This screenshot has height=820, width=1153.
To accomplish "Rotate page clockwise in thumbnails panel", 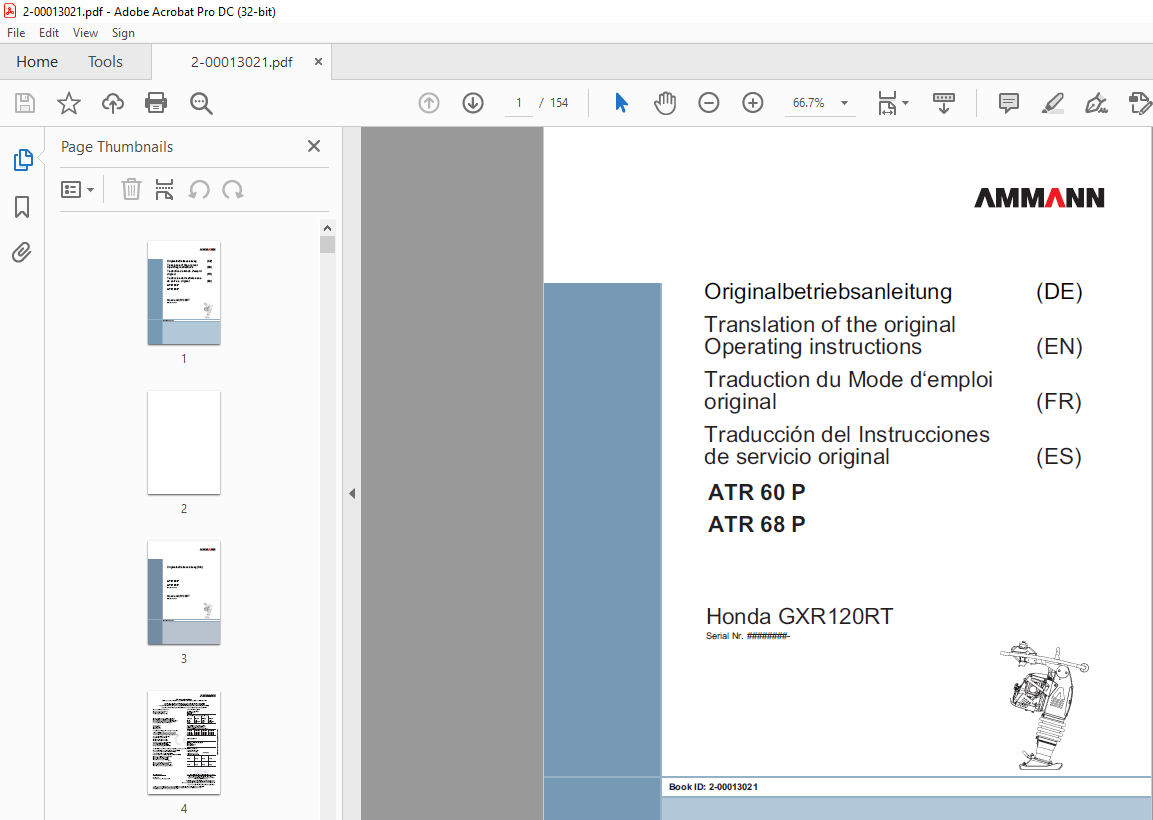I will pos(232,190).
